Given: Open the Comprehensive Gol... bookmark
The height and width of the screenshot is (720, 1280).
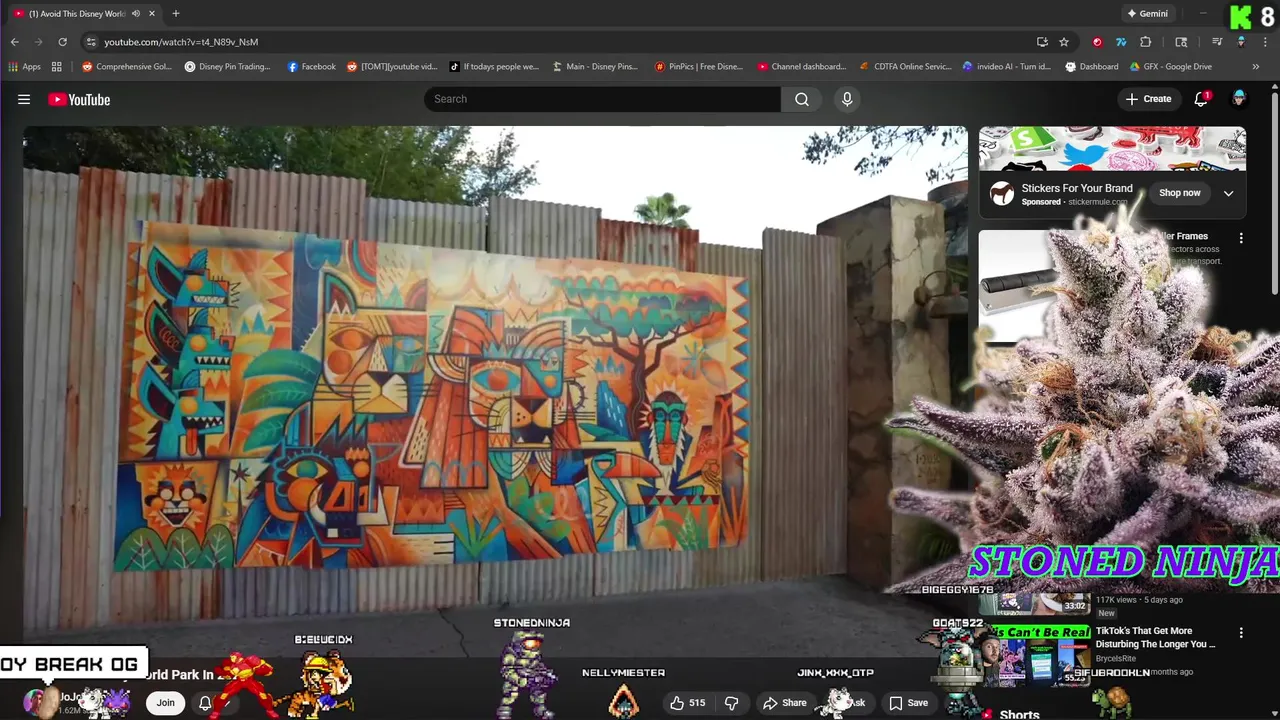Looking at the screenshot, I should [x=127, y=67].
